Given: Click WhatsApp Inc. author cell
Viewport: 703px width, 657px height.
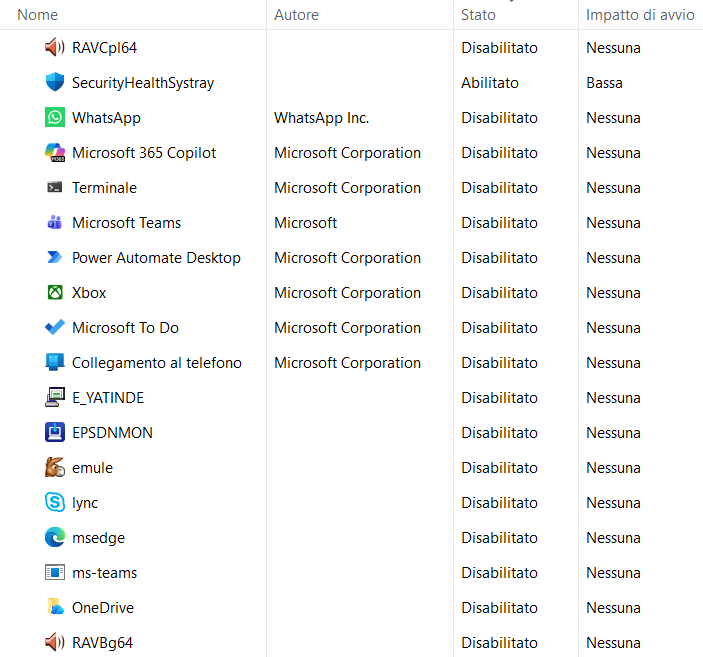Looking at the screenshot, I should (x=321, y=117).
